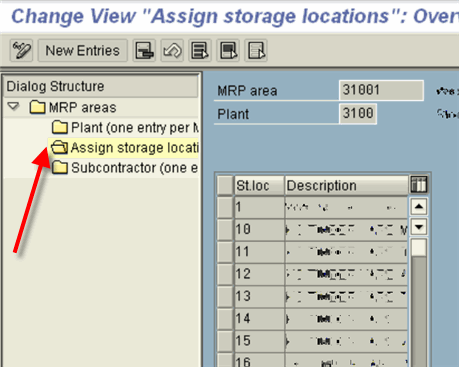Click the display/change toggle pencil icon
Viewport: 459px width, 367px height.
tap(21, 51)
